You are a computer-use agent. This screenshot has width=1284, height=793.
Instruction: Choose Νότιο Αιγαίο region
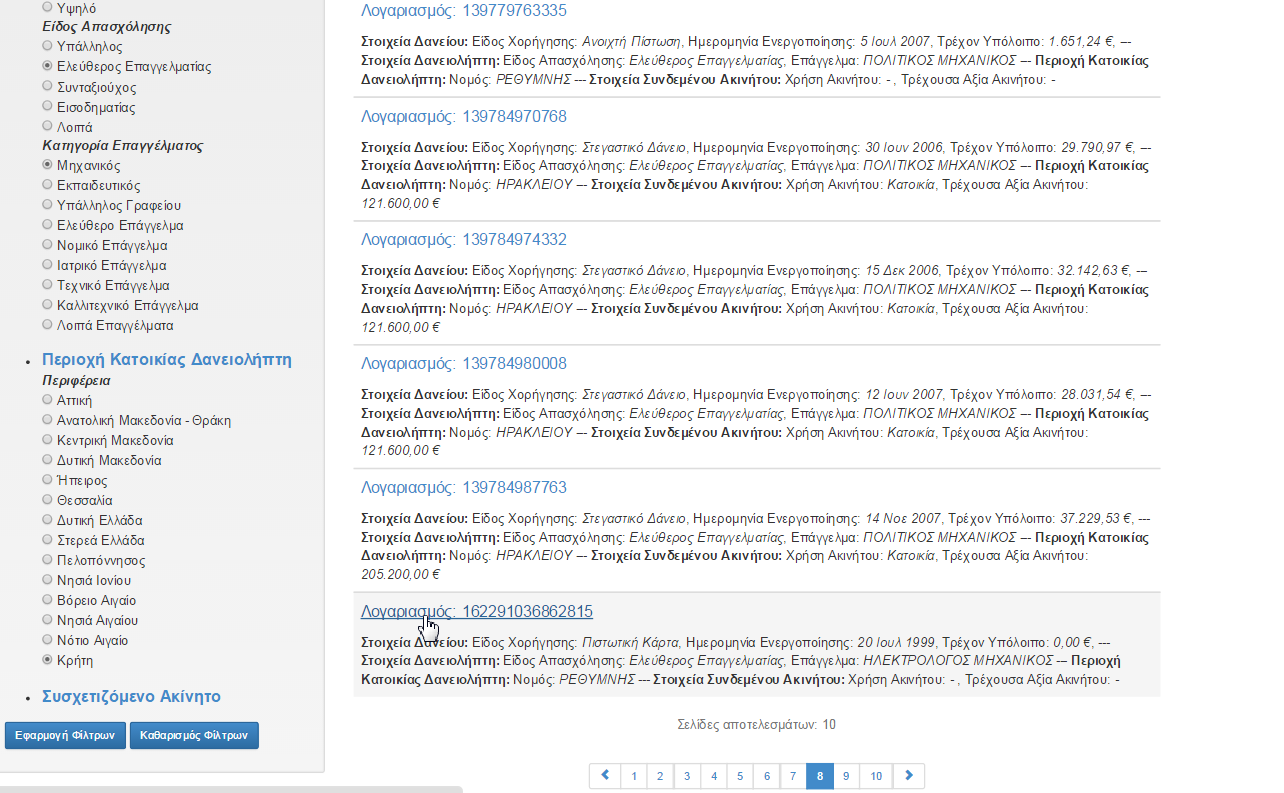pyautogui.click(x=48, y=640)
